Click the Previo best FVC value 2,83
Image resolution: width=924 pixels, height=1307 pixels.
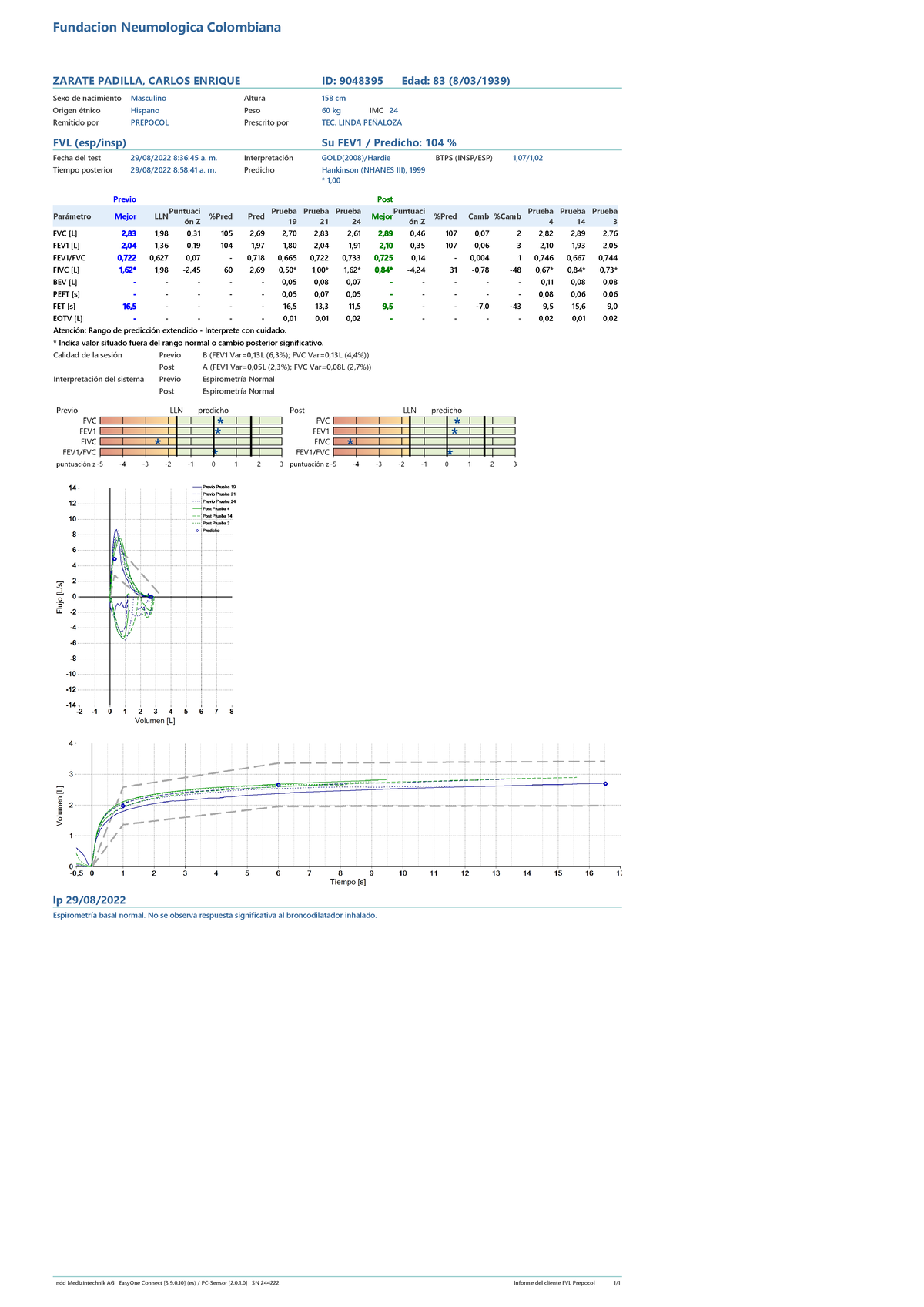[128, 233]
